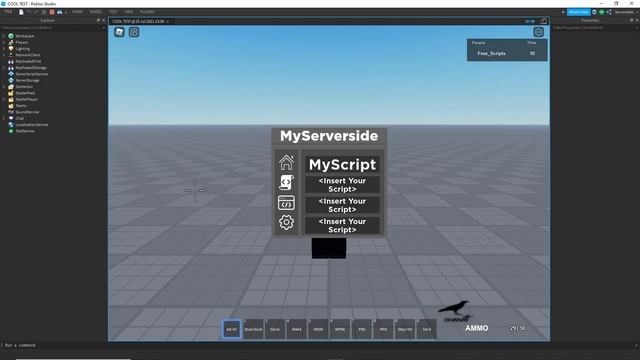Click the second Insert Your Script button
The width and height of the screenshot is (640, 360).
click(342, 205)
